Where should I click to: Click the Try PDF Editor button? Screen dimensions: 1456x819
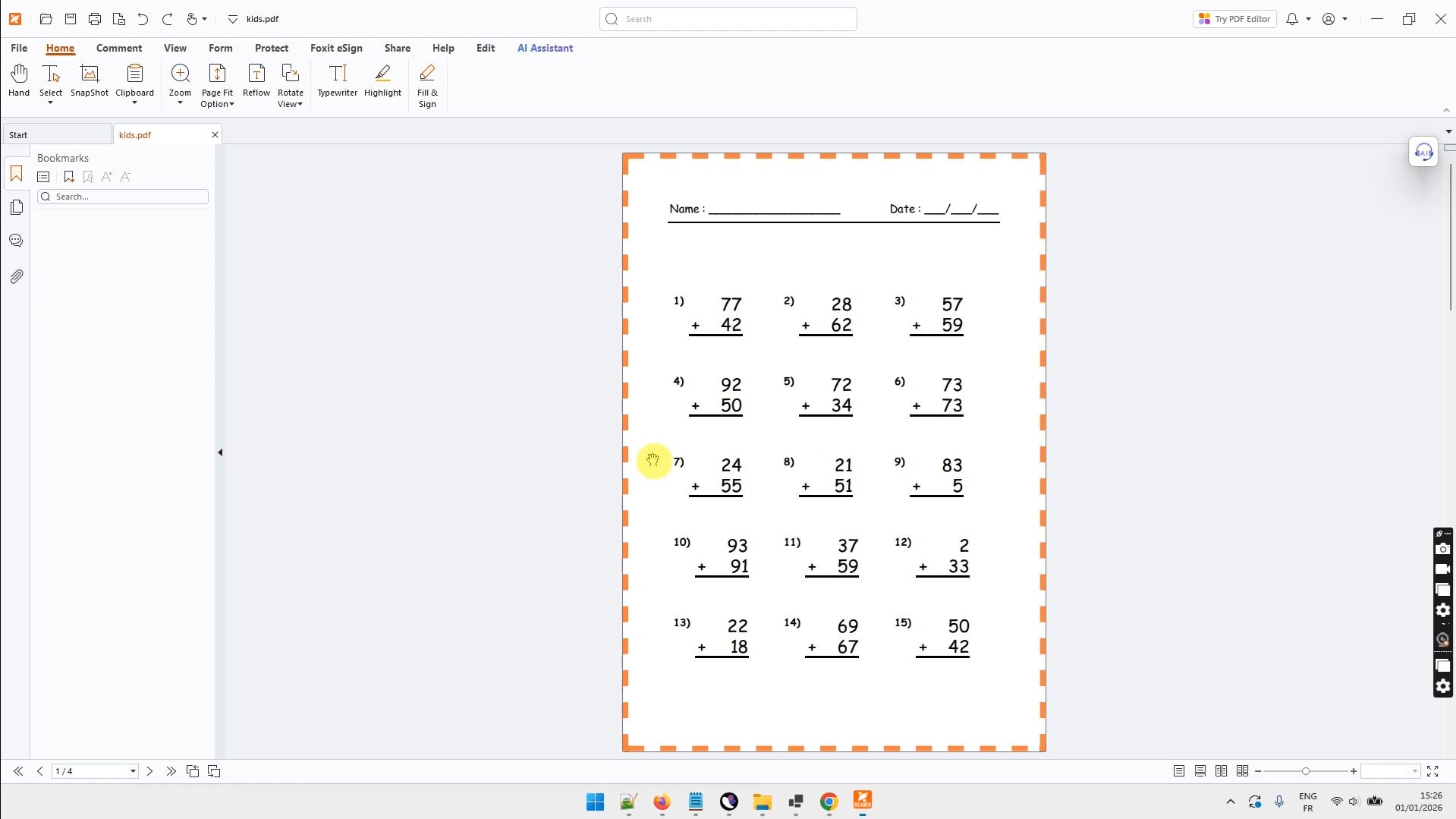[x=1234, y=19]
